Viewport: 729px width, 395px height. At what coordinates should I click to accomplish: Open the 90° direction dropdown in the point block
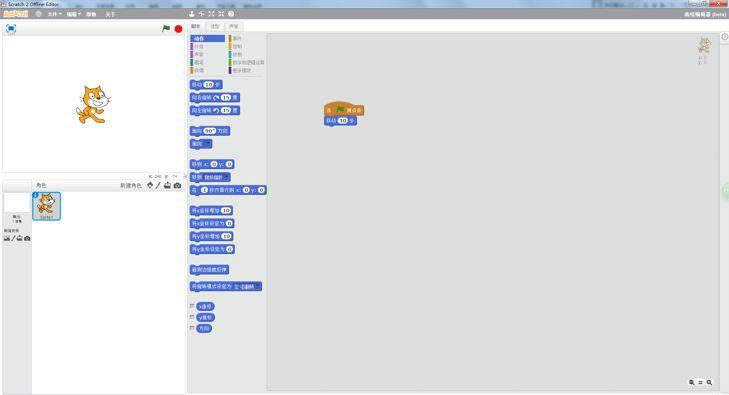pyautogui.click(x=210, y=131)
